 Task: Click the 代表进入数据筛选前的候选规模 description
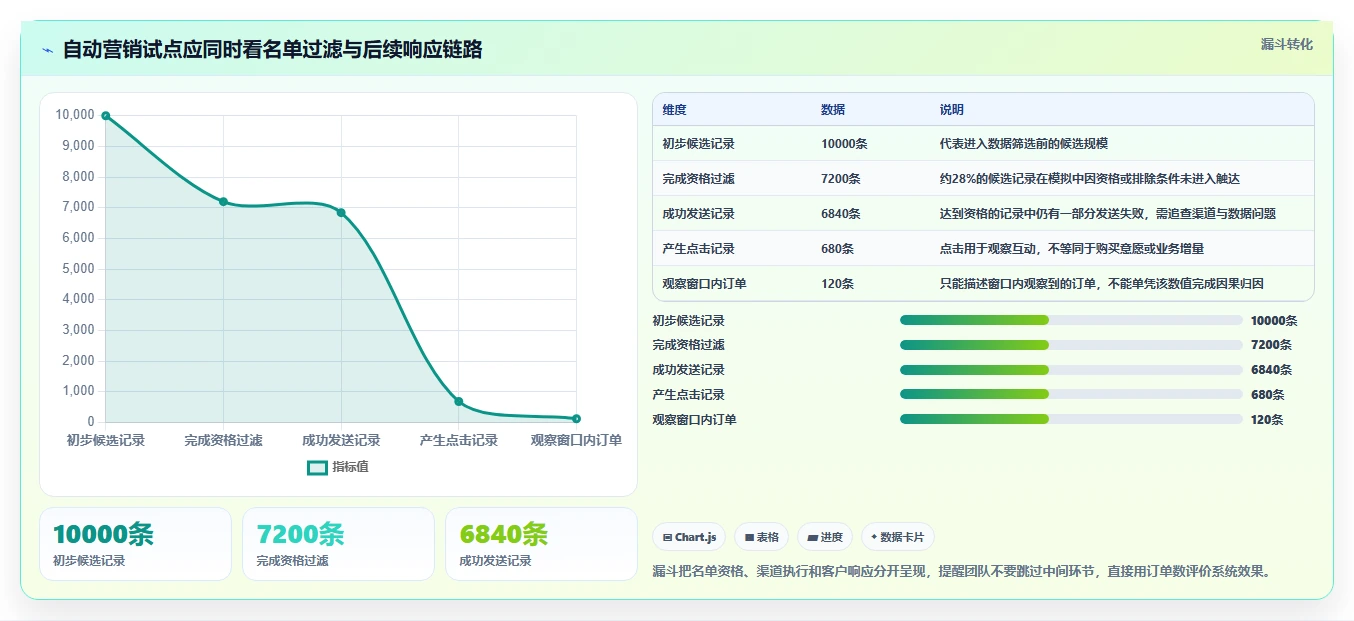click(1024, 144)
